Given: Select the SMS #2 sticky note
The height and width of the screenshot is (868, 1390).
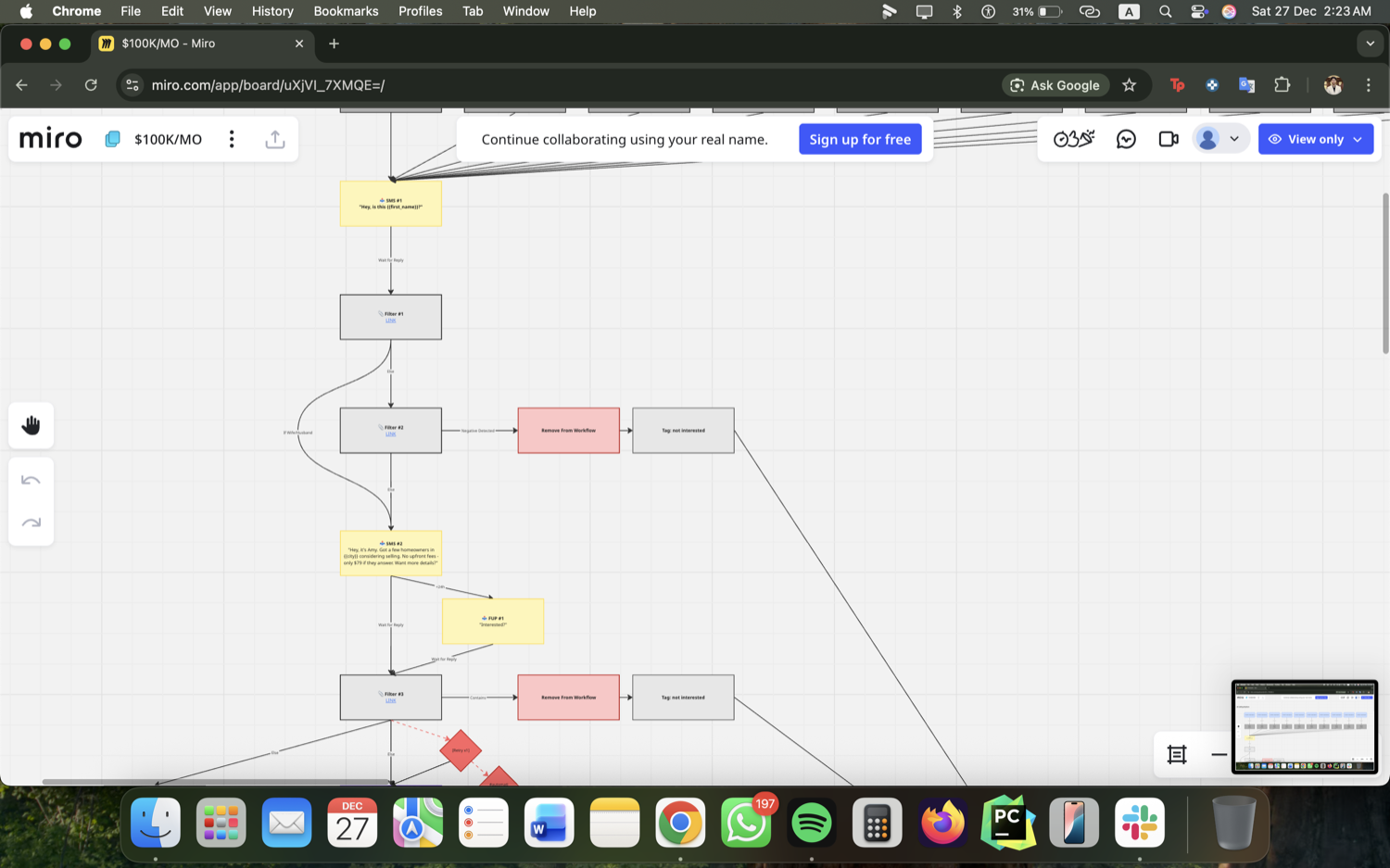Looking at the screenshot, I should click(391, 553).
